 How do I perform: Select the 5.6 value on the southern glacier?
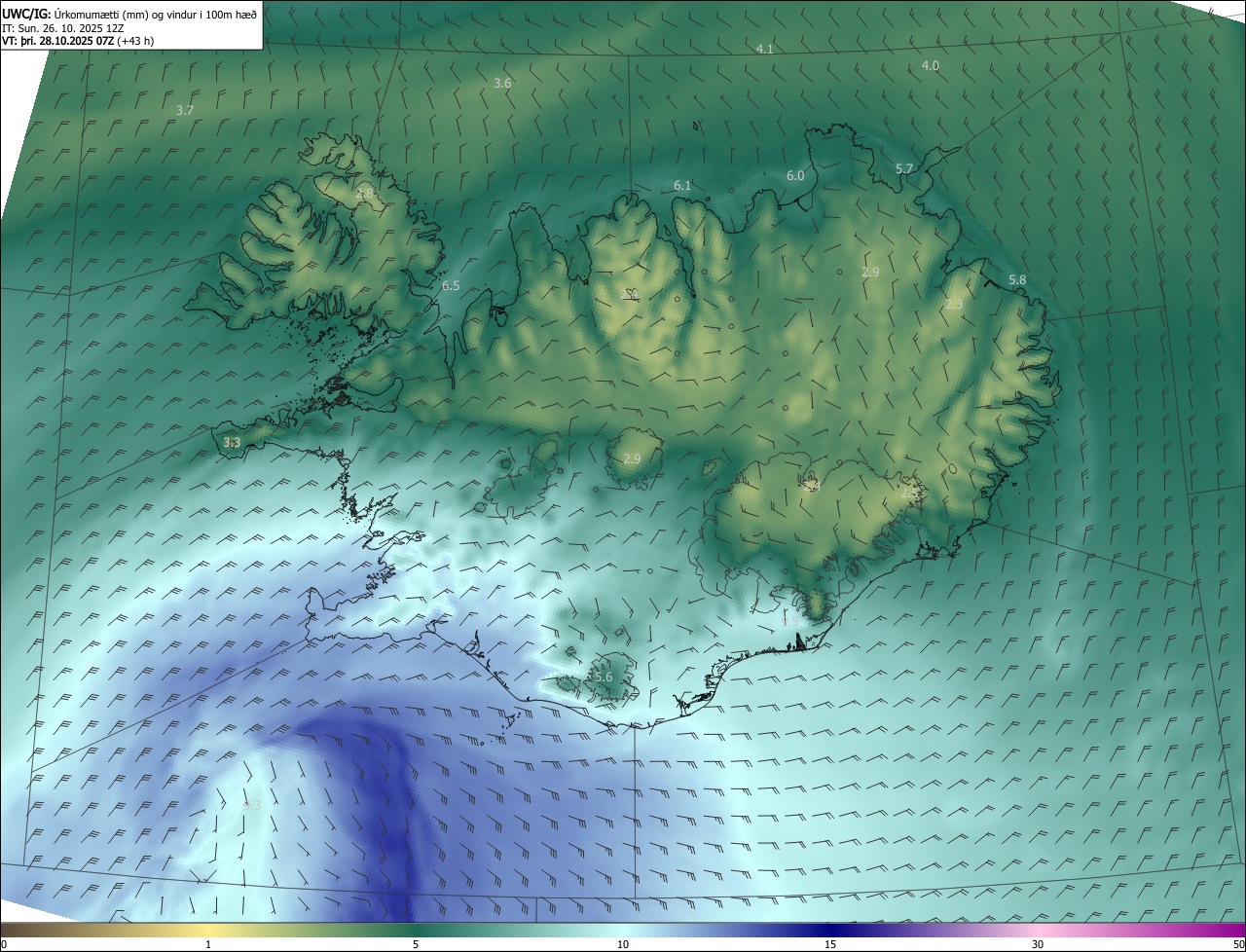604,677
